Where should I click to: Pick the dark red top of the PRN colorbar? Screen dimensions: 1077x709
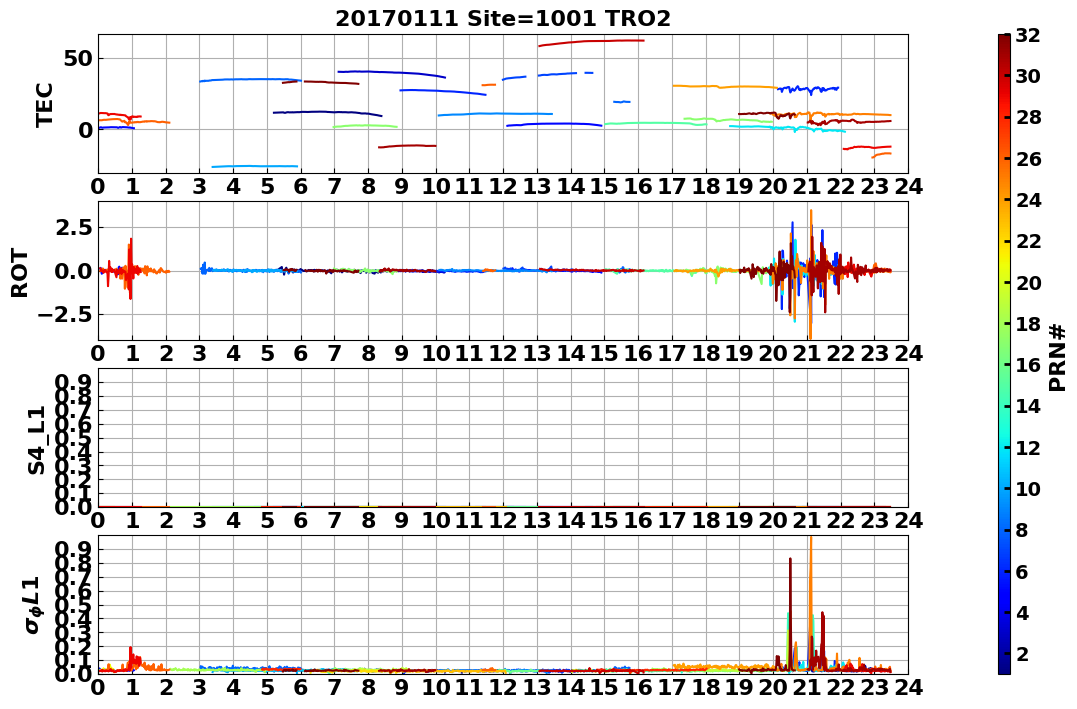click(x=1004, y=41)
